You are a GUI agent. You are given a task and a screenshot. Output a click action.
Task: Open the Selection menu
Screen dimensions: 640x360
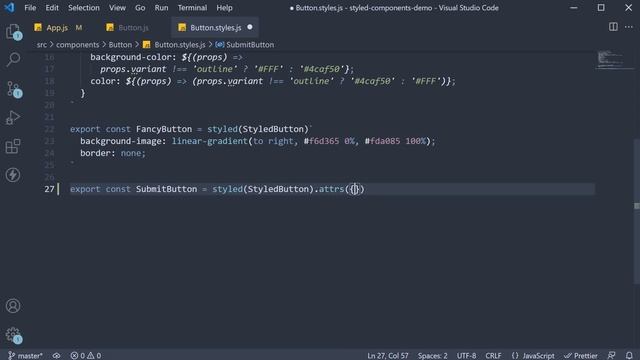(84, 8)
